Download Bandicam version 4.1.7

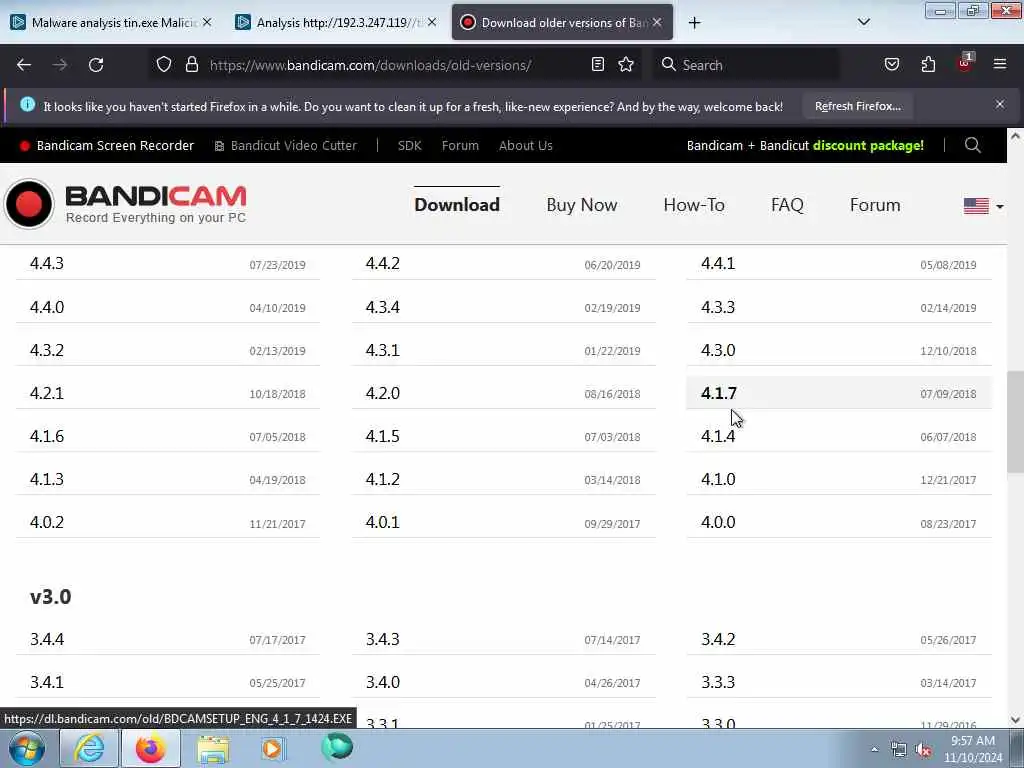click(x=839, y=393)
